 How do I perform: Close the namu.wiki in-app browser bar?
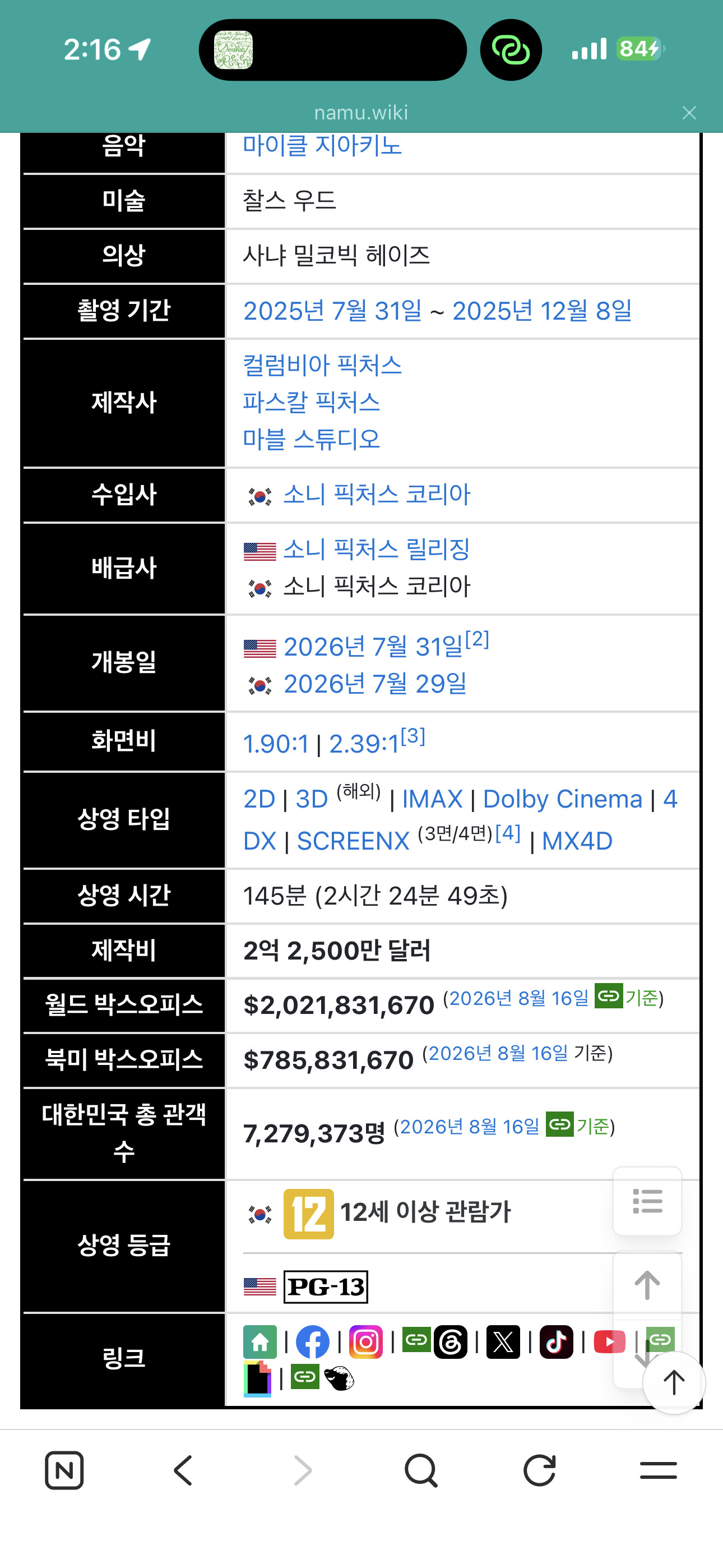click(x=689, y=113)
